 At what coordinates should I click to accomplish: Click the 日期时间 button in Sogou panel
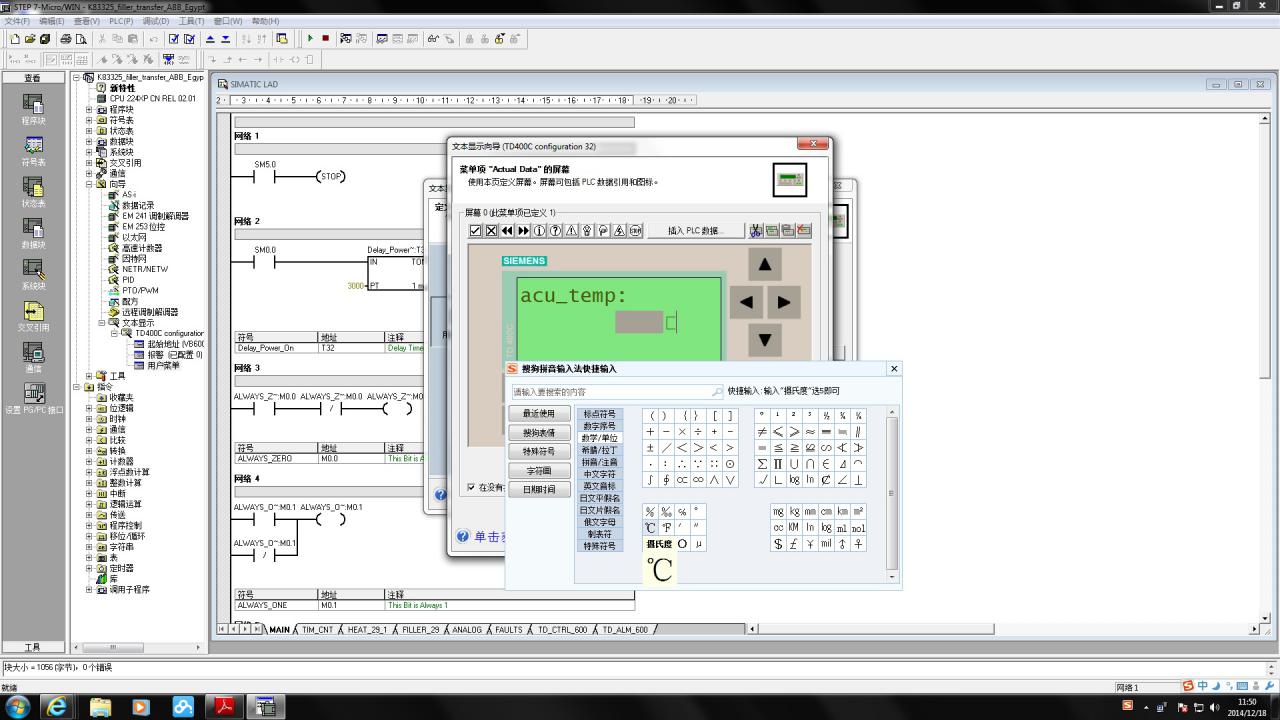(539, 490)
